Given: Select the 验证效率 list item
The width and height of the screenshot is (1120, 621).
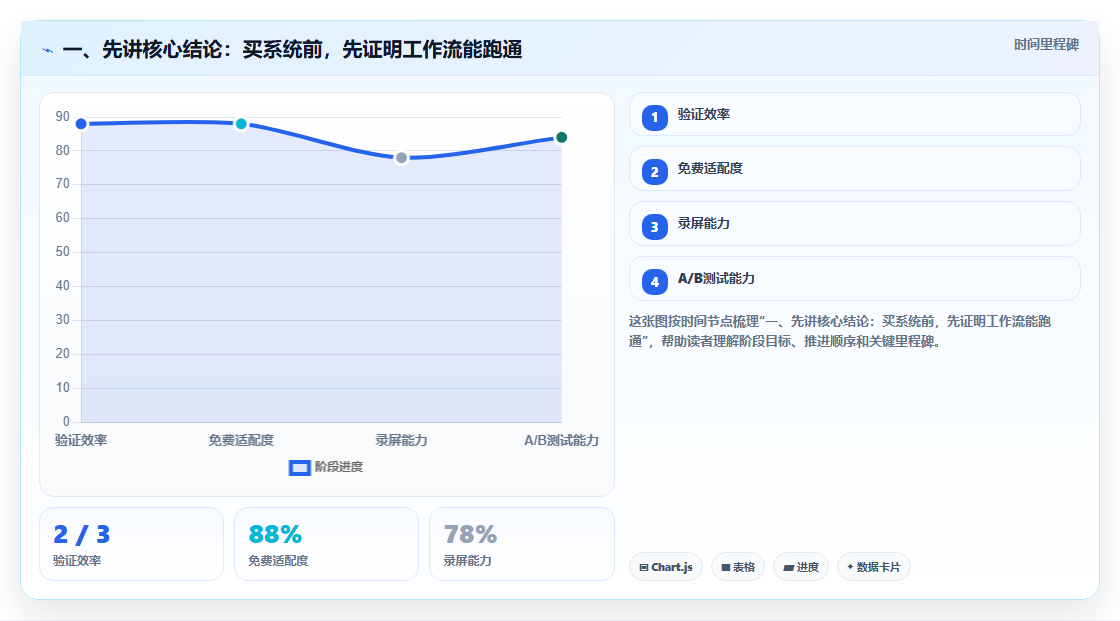Looking at the screenshot, I should coord(854,114).
